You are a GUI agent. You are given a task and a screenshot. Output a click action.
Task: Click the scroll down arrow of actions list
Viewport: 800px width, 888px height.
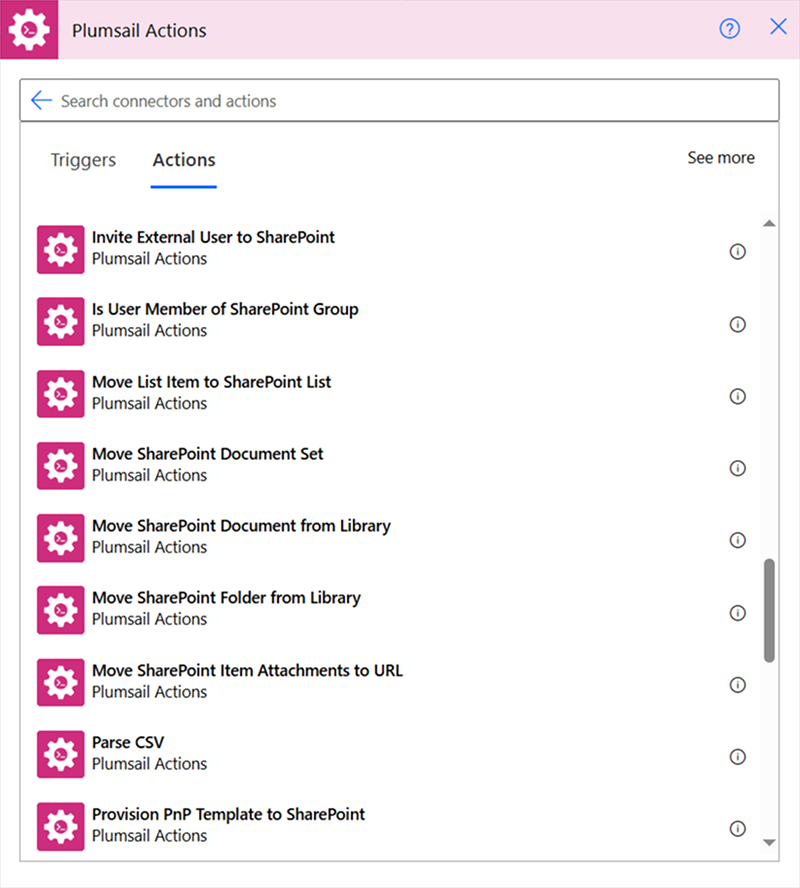click(769, 843)
